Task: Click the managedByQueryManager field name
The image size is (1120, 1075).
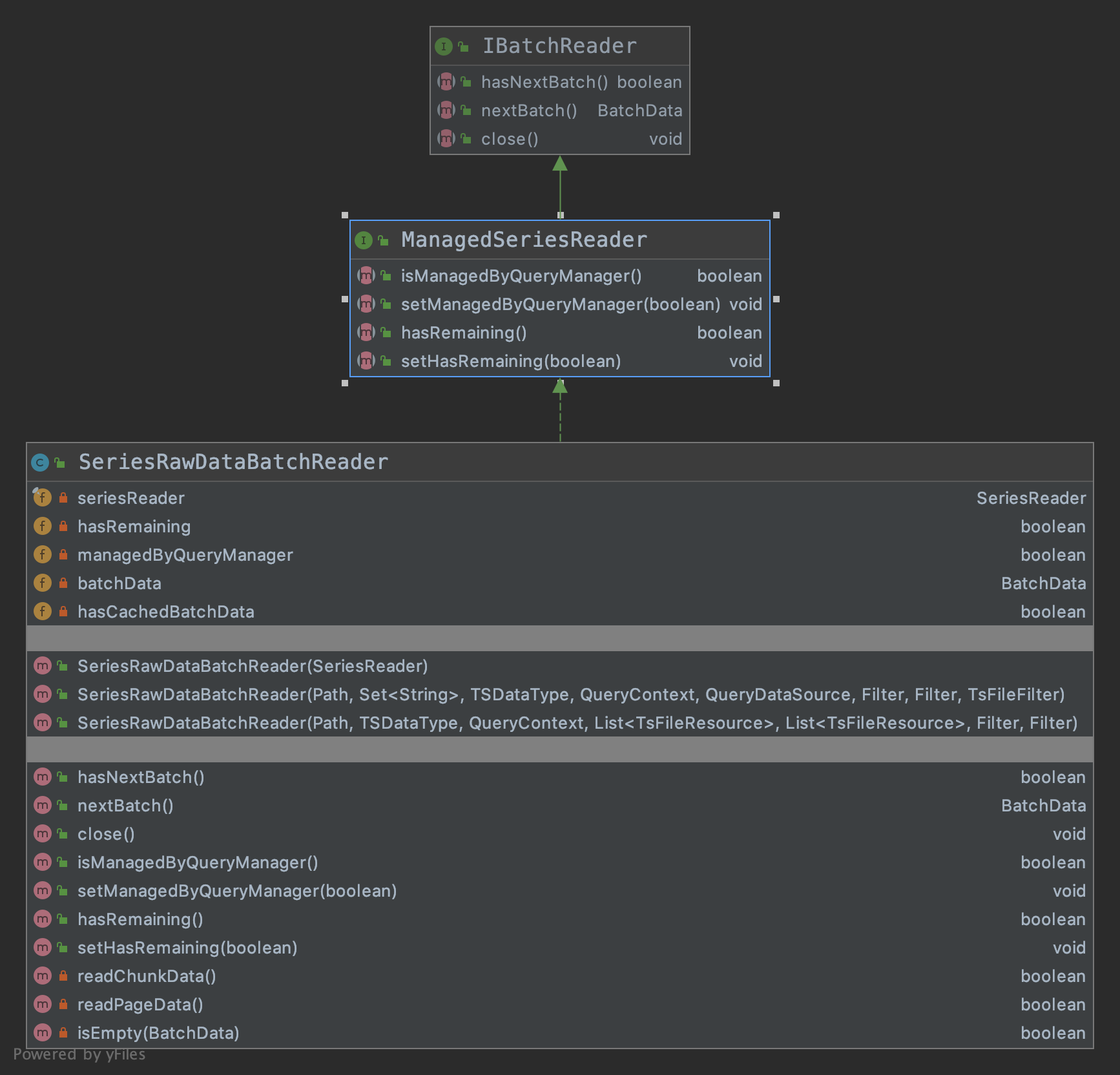Action: click(x=185, y=555)
